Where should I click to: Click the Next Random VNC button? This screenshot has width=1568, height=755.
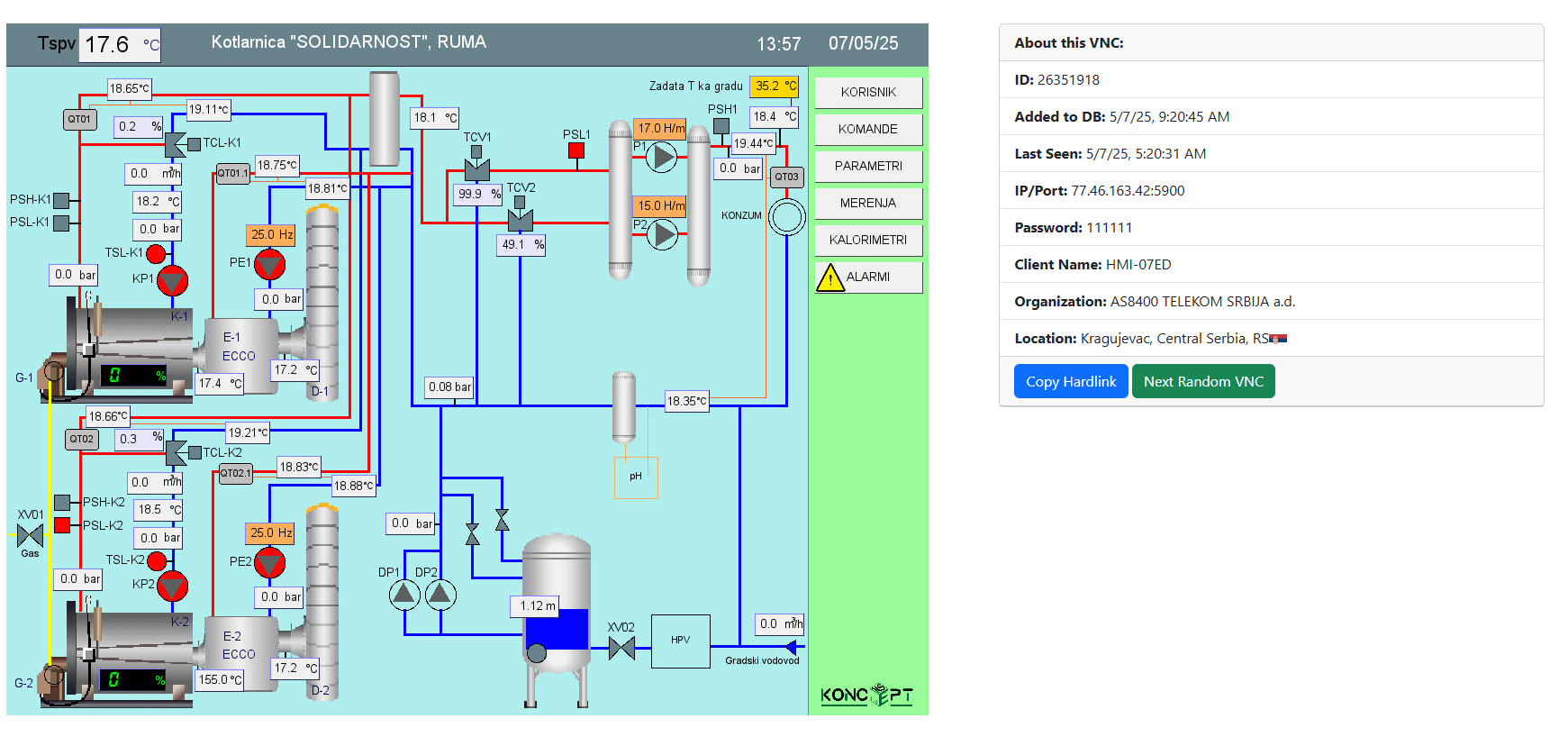[1202, 381]
